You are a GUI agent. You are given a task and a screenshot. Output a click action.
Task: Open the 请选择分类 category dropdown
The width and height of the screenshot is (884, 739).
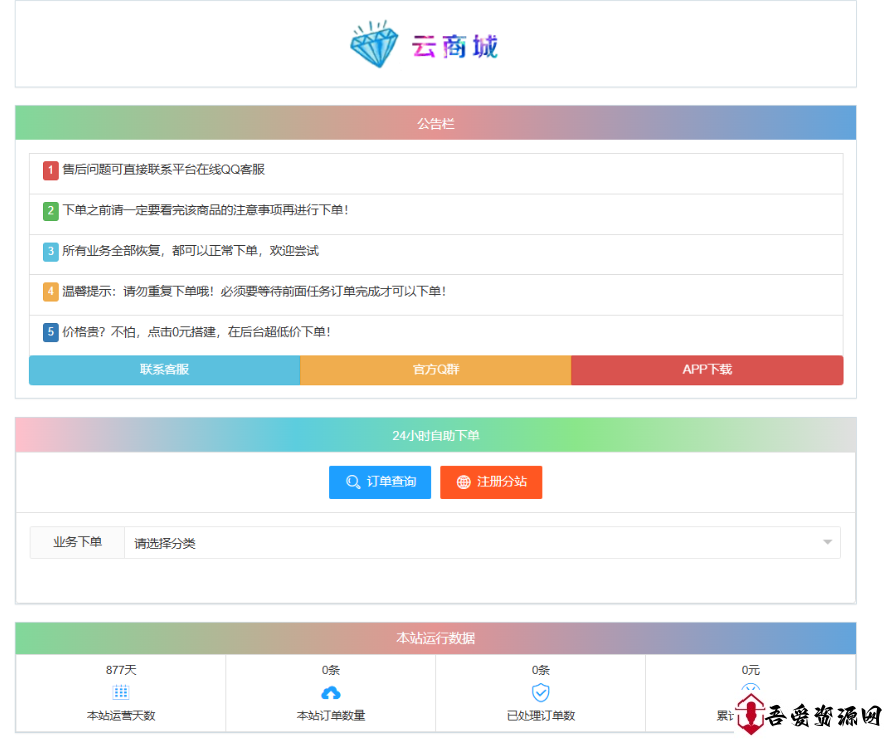click(x=480, y=543)
